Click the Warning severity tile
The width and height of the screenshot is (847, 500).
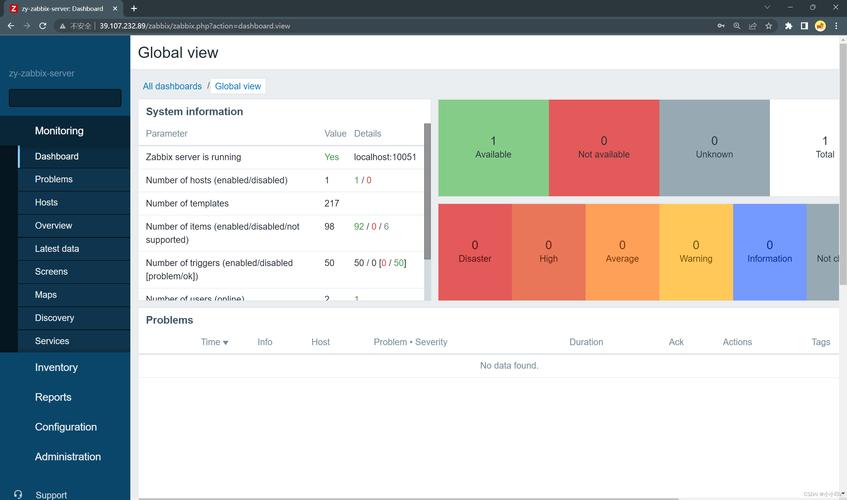(696, 252)
